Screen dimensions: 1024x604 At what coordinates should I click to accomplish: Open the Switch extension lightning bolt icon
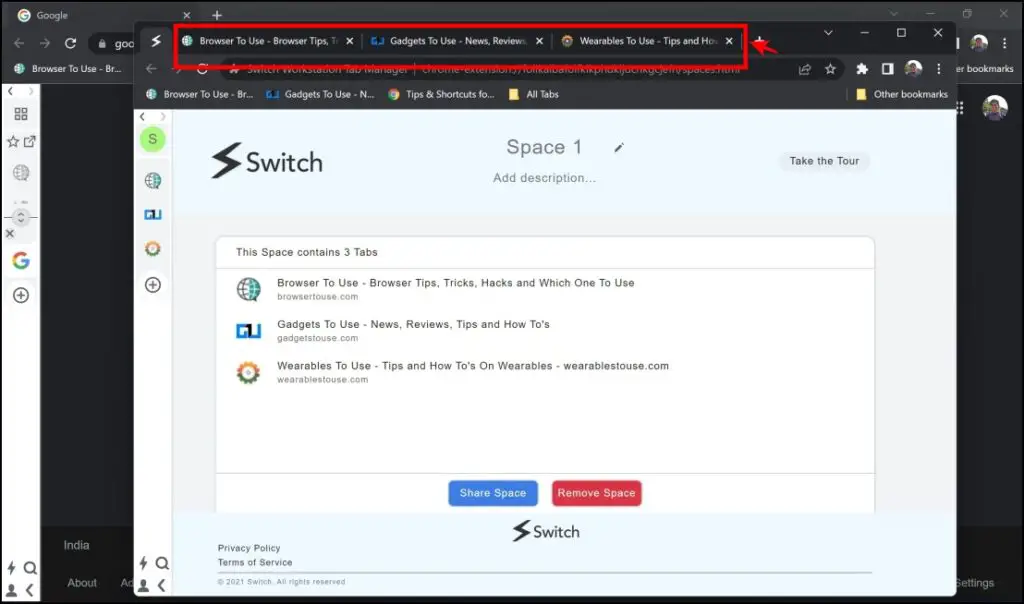[141, 563]
